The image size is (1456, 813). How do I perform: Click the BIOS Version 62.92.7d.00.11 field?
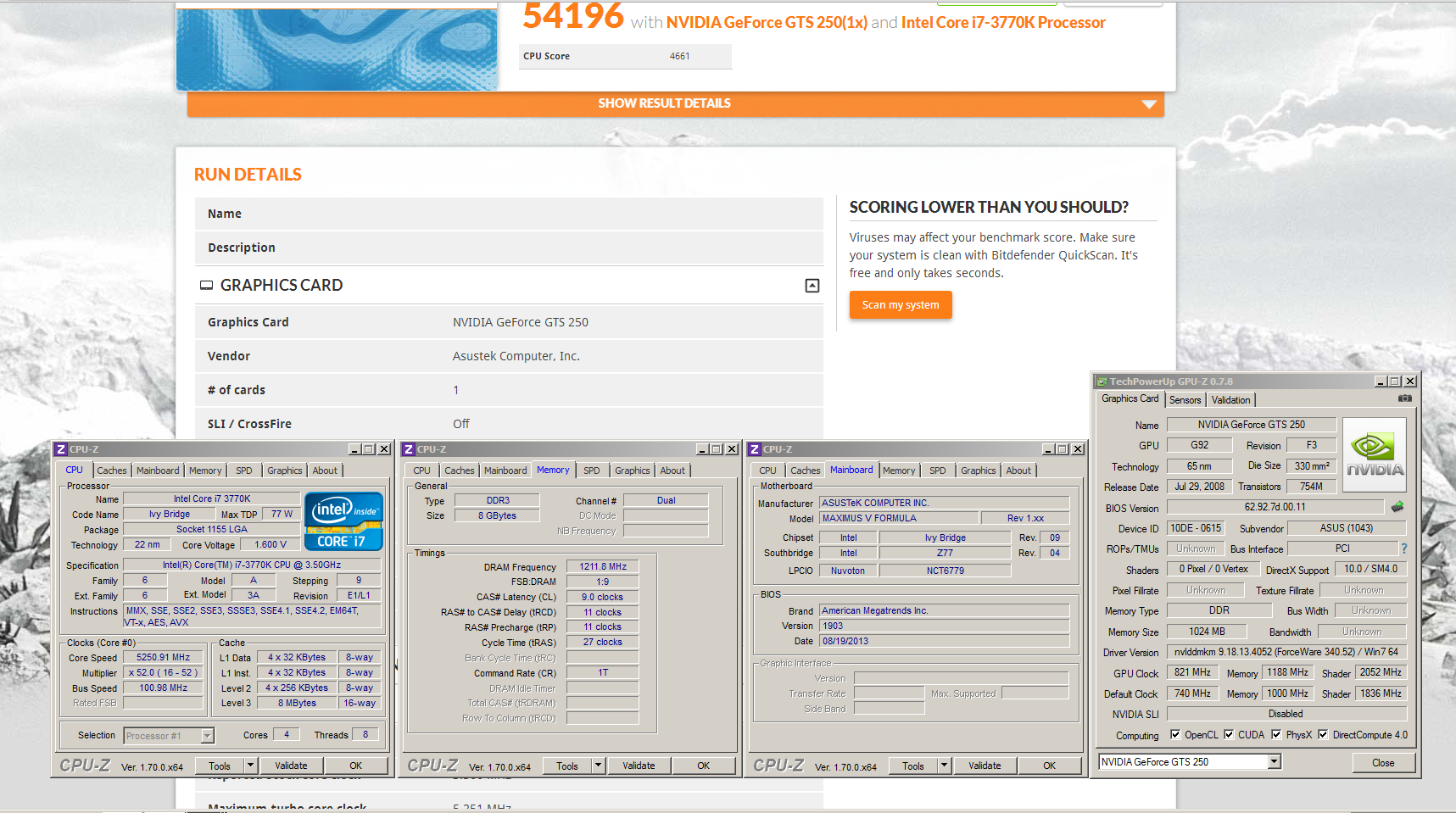pos(1275,507)
